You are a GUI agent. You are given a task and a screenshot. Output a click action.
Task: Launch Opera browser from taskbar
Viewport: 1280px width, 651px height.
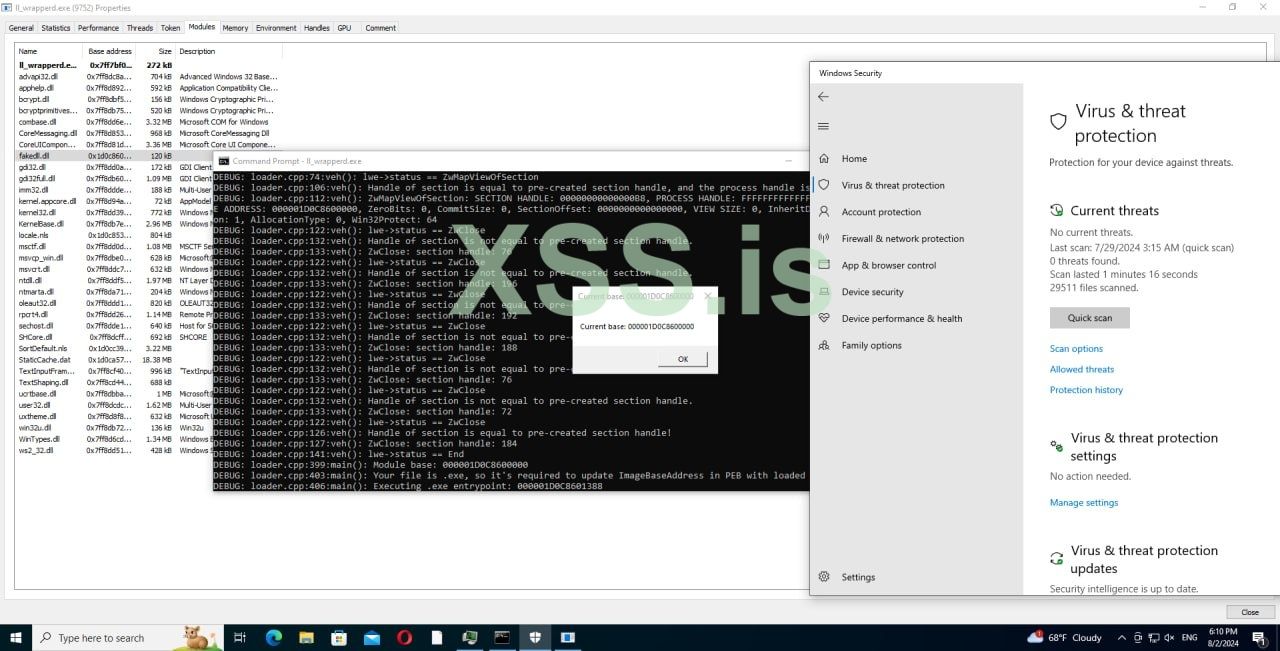(x=405, y=637)
